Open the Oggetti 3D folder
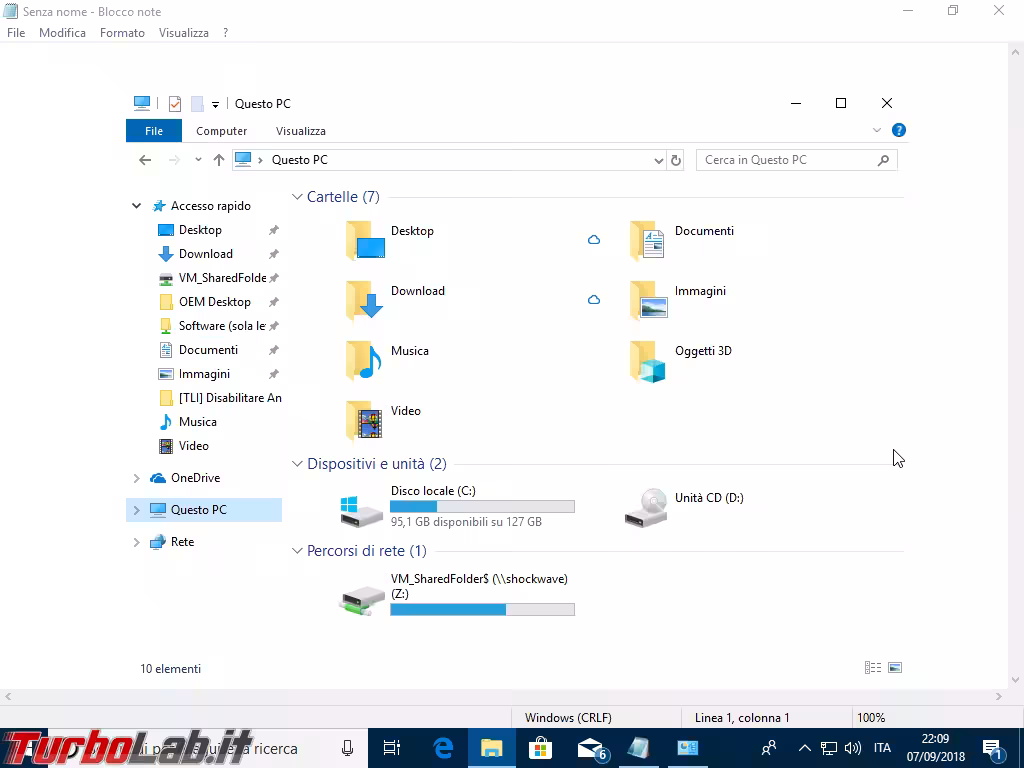The width and height of the screenshot is (1024, 768). 648,361
